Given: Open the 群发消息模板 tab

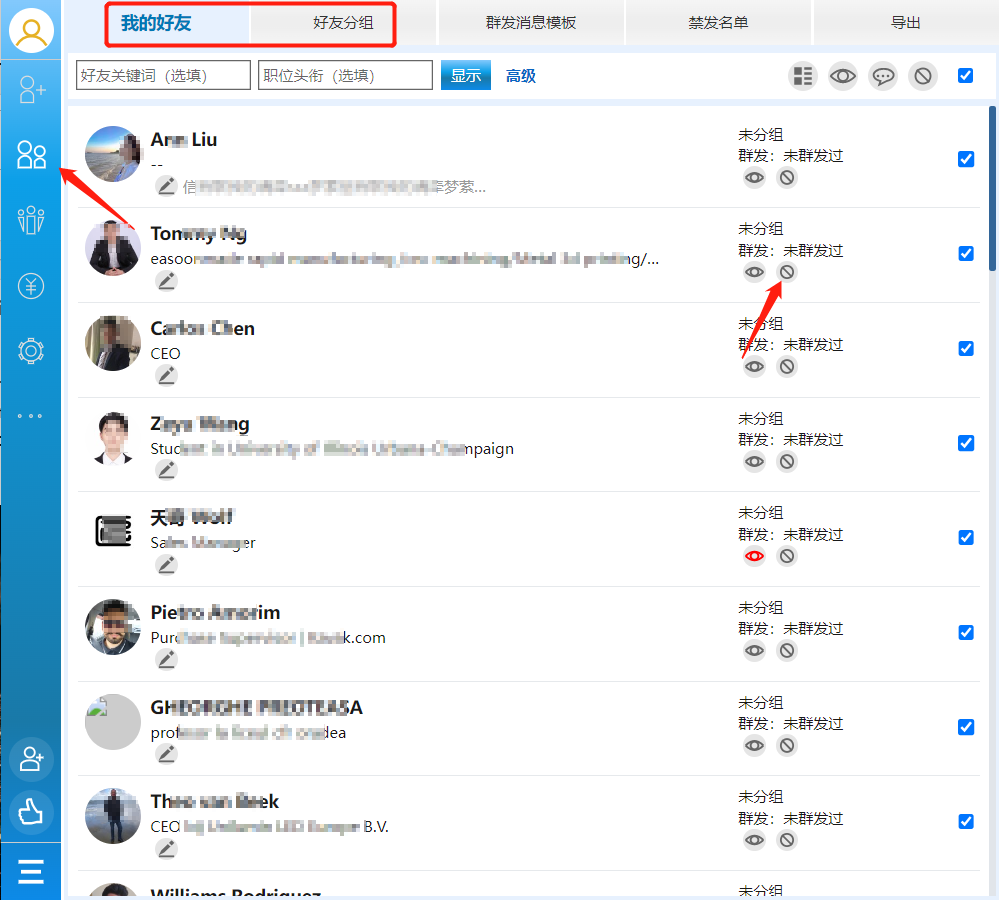Looking at the screenshot, I should 531,23.
